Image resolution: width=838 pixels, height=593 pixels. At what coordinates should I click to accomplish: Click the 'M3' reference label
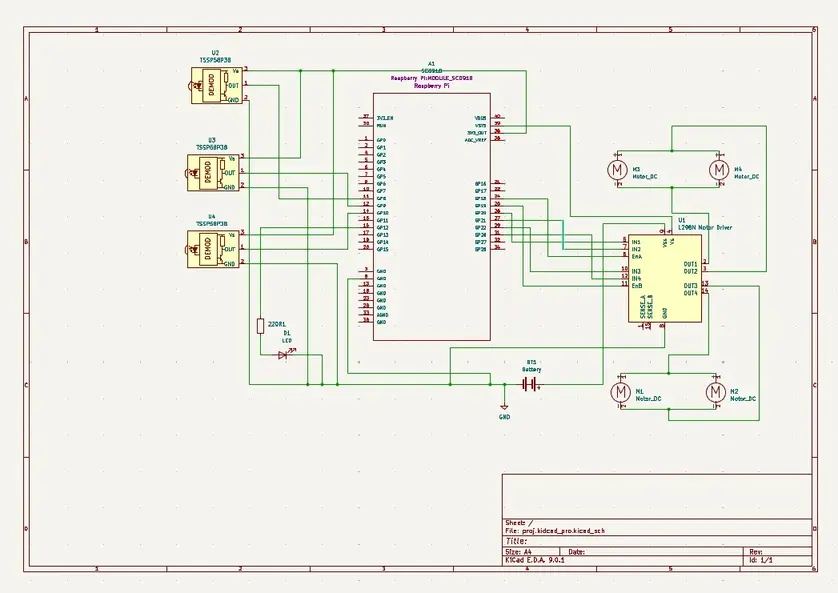[x=637, y=169]
